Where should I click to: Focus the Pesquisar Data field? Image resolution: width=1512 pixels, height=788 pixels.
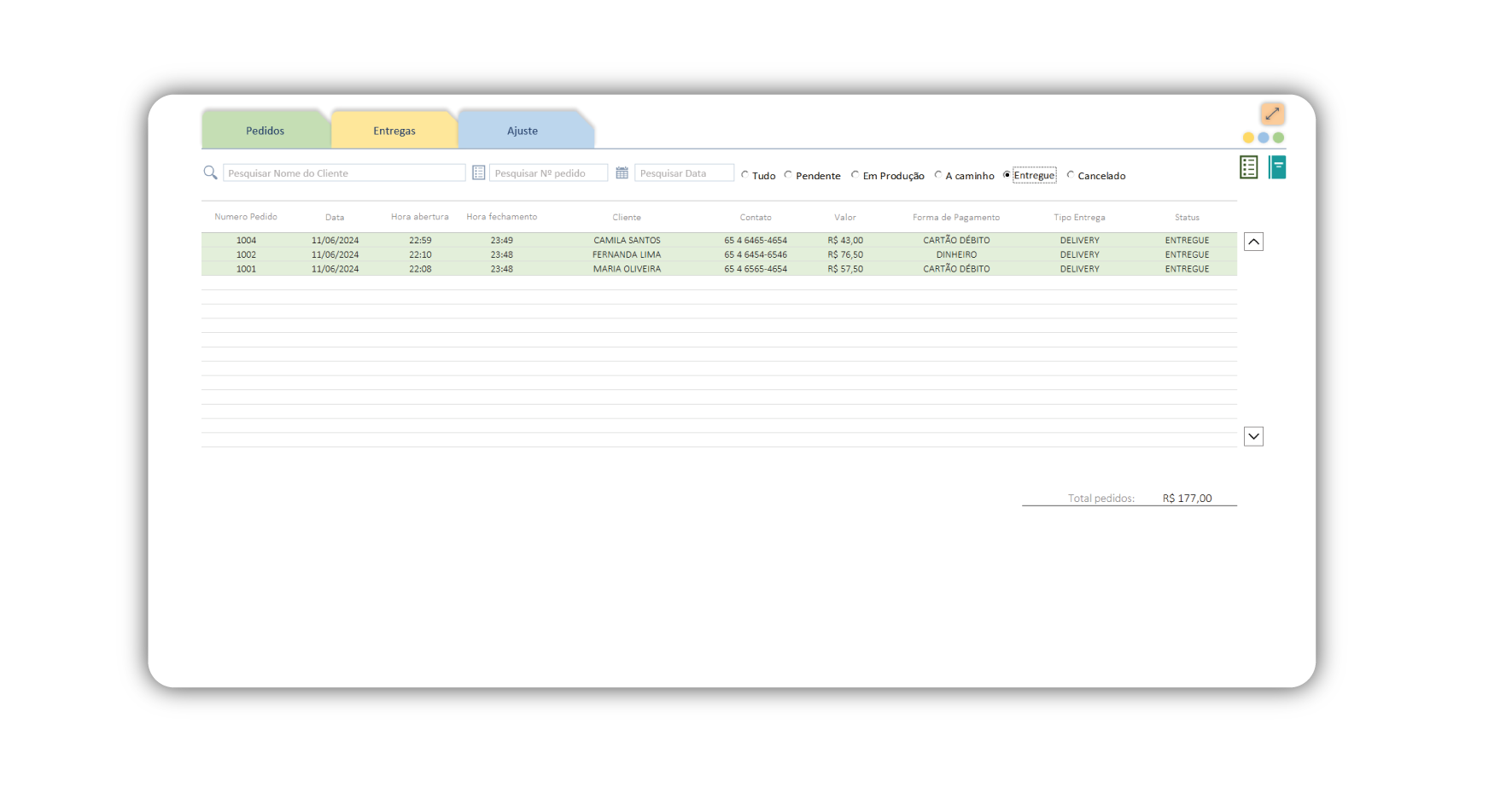pos(684,173)
